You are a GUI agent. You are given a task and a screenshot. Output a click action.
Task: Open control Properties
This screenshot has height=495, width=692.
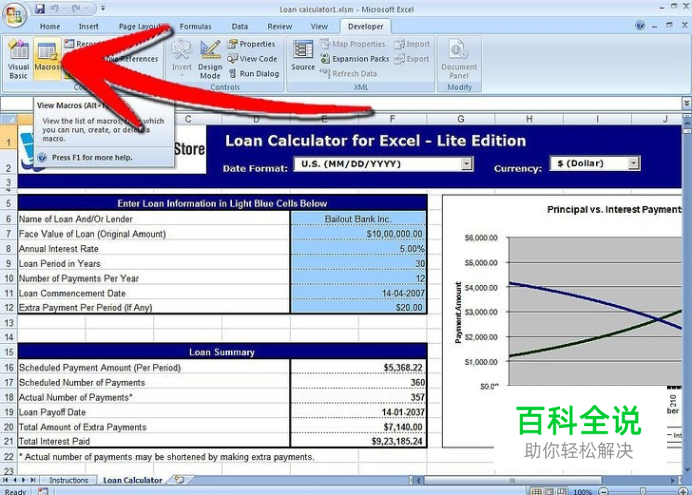[x=252, y=44]
